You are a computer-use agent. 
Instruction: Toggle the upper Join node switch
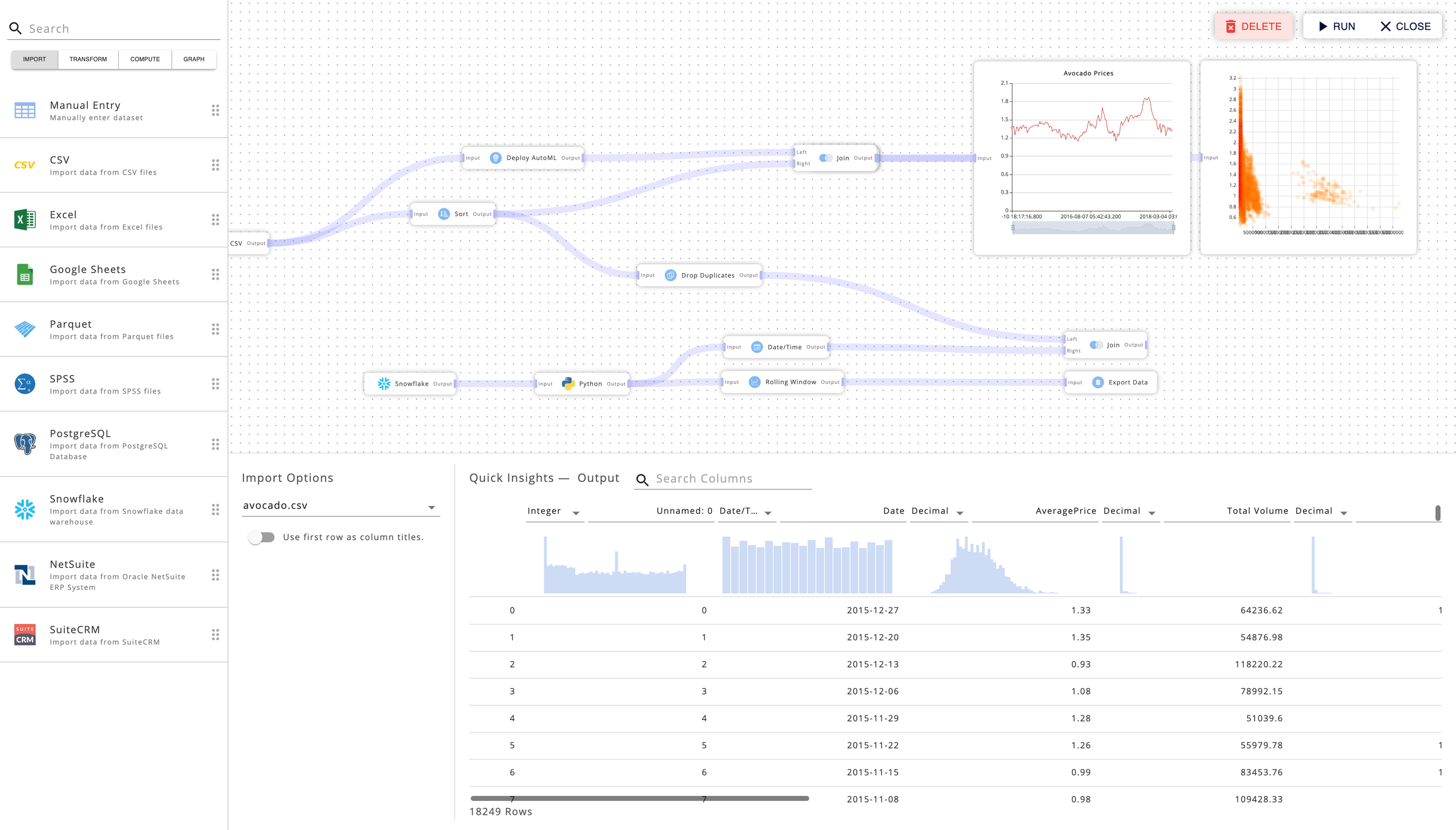[825, 158]
